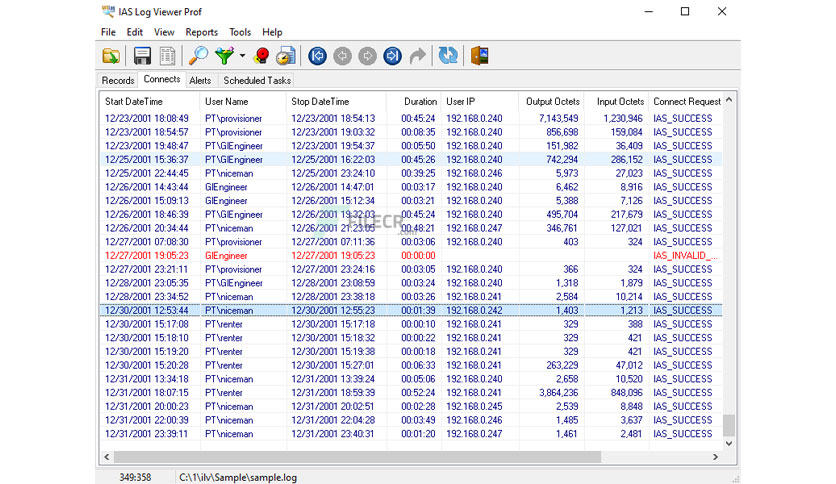Open the Tools menu

[x=240, y=32]
